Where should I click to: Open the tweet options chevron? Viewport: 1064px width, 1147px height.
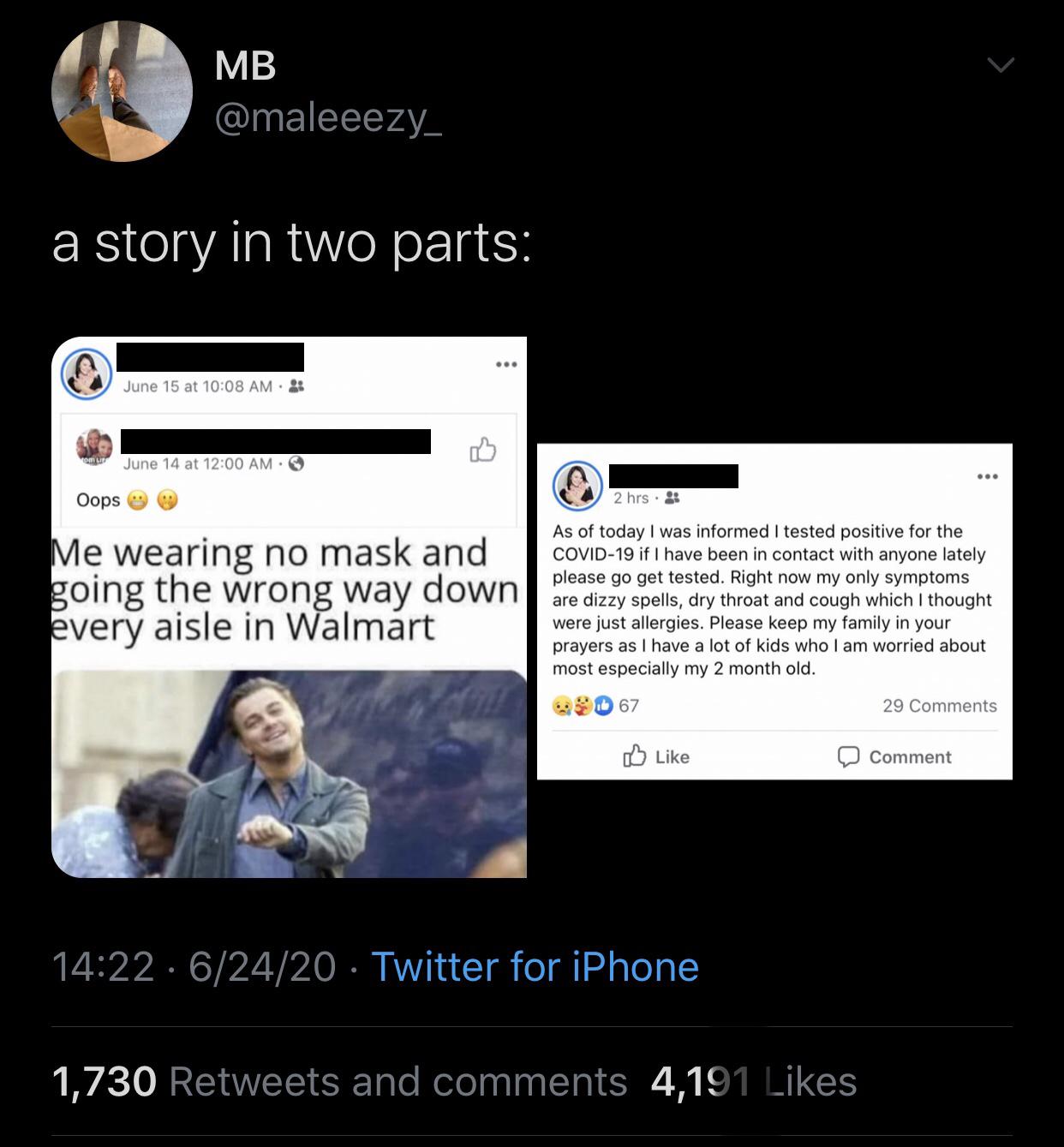tap(1002, 64)
